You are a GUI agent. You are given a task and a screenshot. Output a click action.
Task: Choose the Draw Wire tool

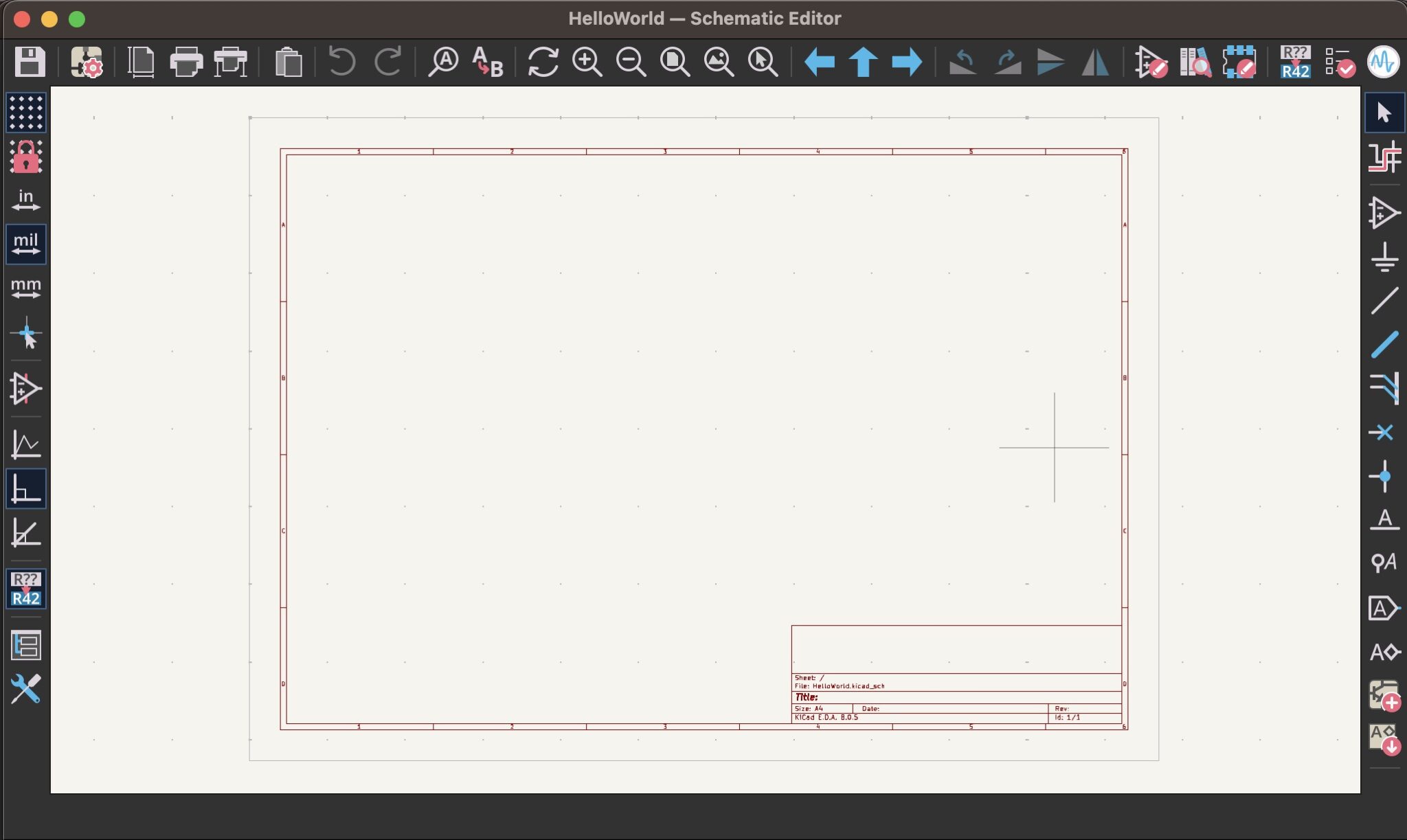1384,301
